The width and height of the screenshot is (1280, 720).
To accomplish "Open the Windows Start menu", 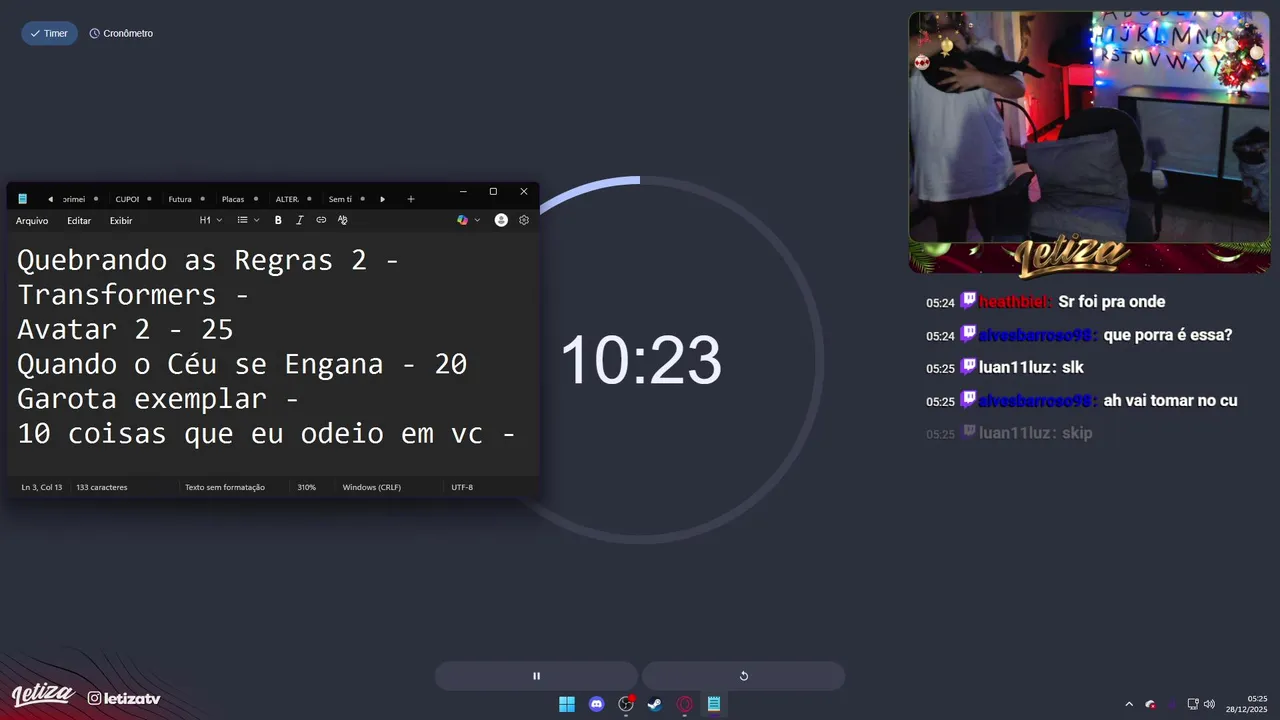I will pyautogui.click(x=567, y=704).
